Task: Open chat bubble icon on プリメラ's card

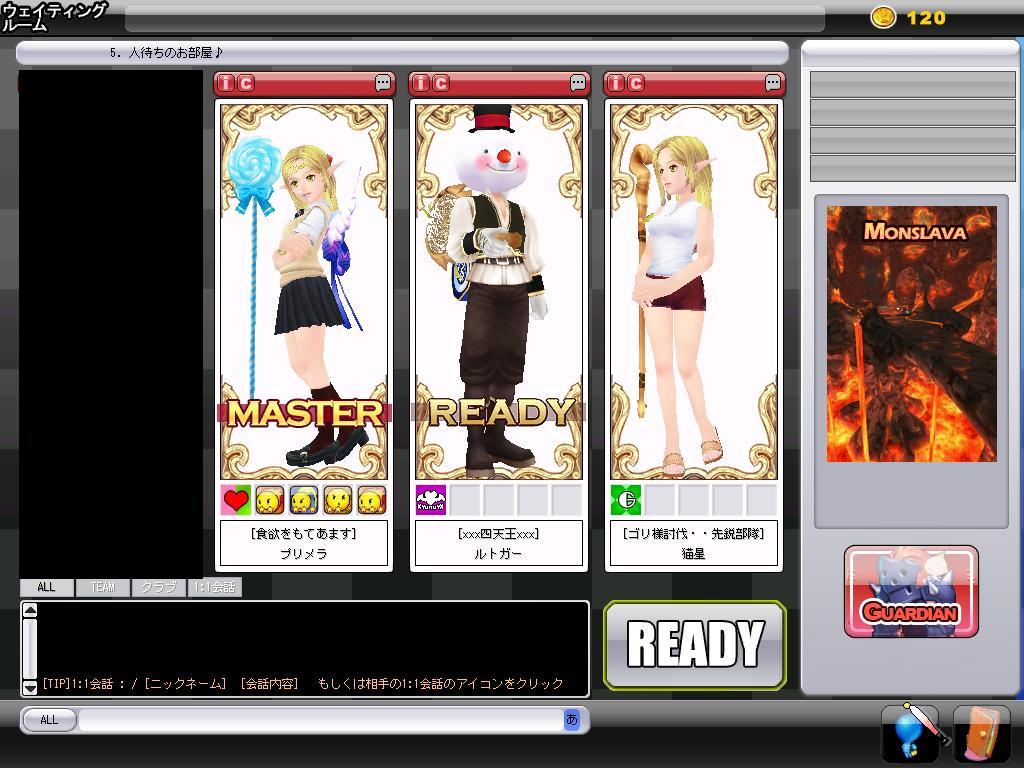Action: [383, 83]
